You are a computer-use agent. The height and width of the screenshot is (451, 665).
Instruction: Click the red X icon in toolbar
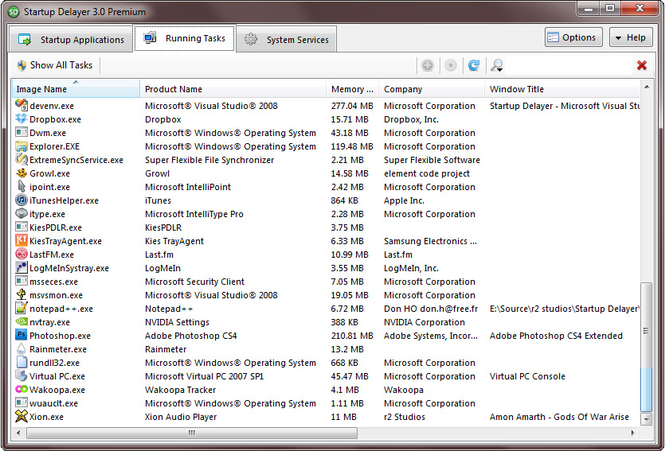(x=641, y=65)
